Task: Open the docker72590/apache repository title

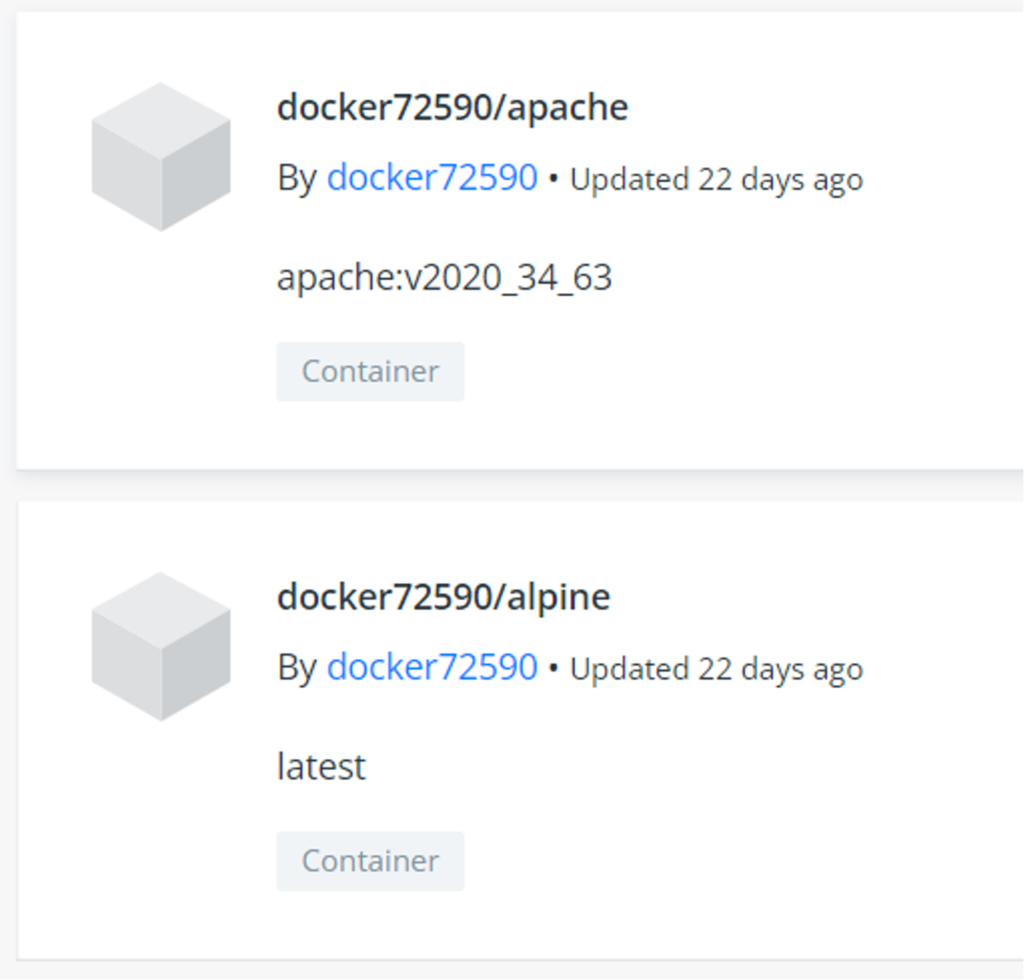Action: pos(453,107)
